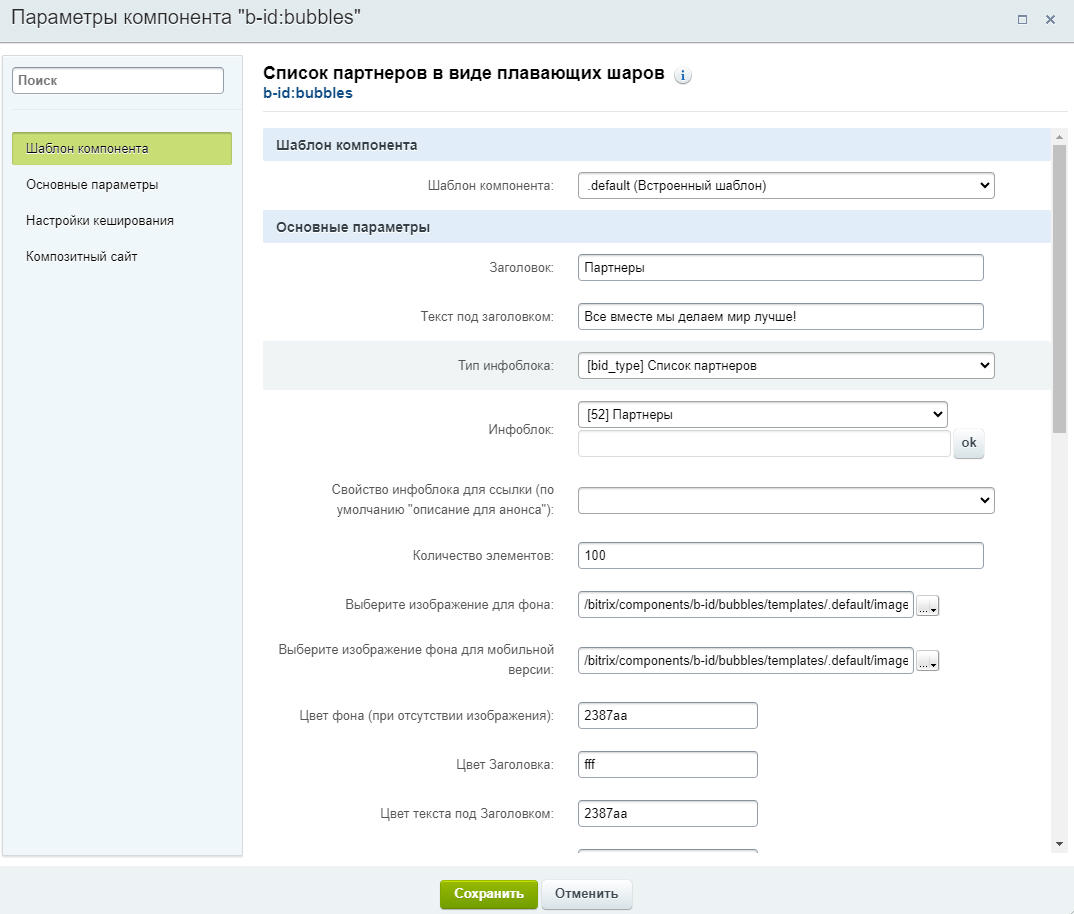Expand the component template dropdown

pyautogui.click(x=786, y=185)
